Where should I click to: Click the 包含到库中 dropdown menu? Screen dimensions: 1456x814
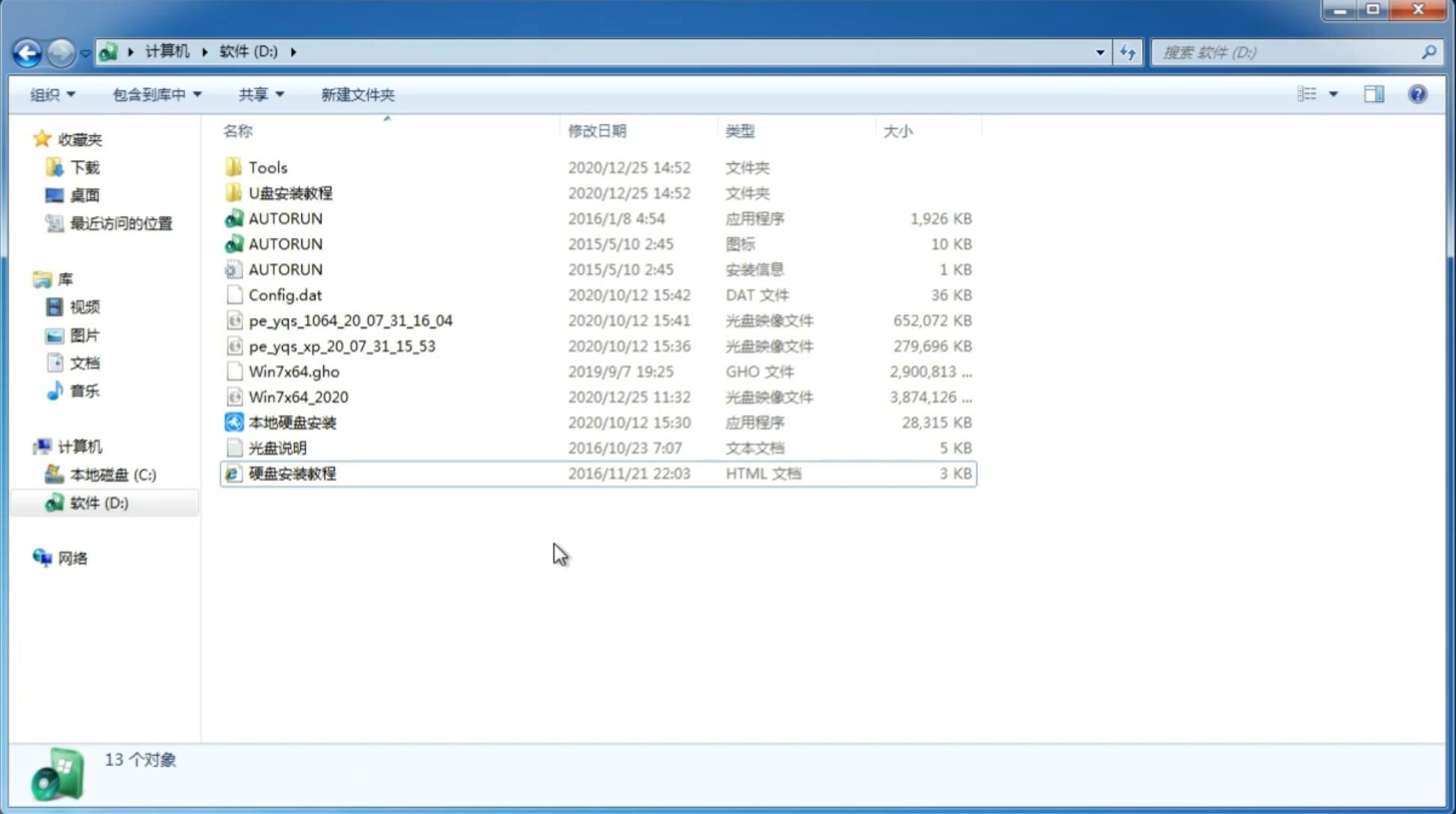pyautogui.click(x=155, y=93)
